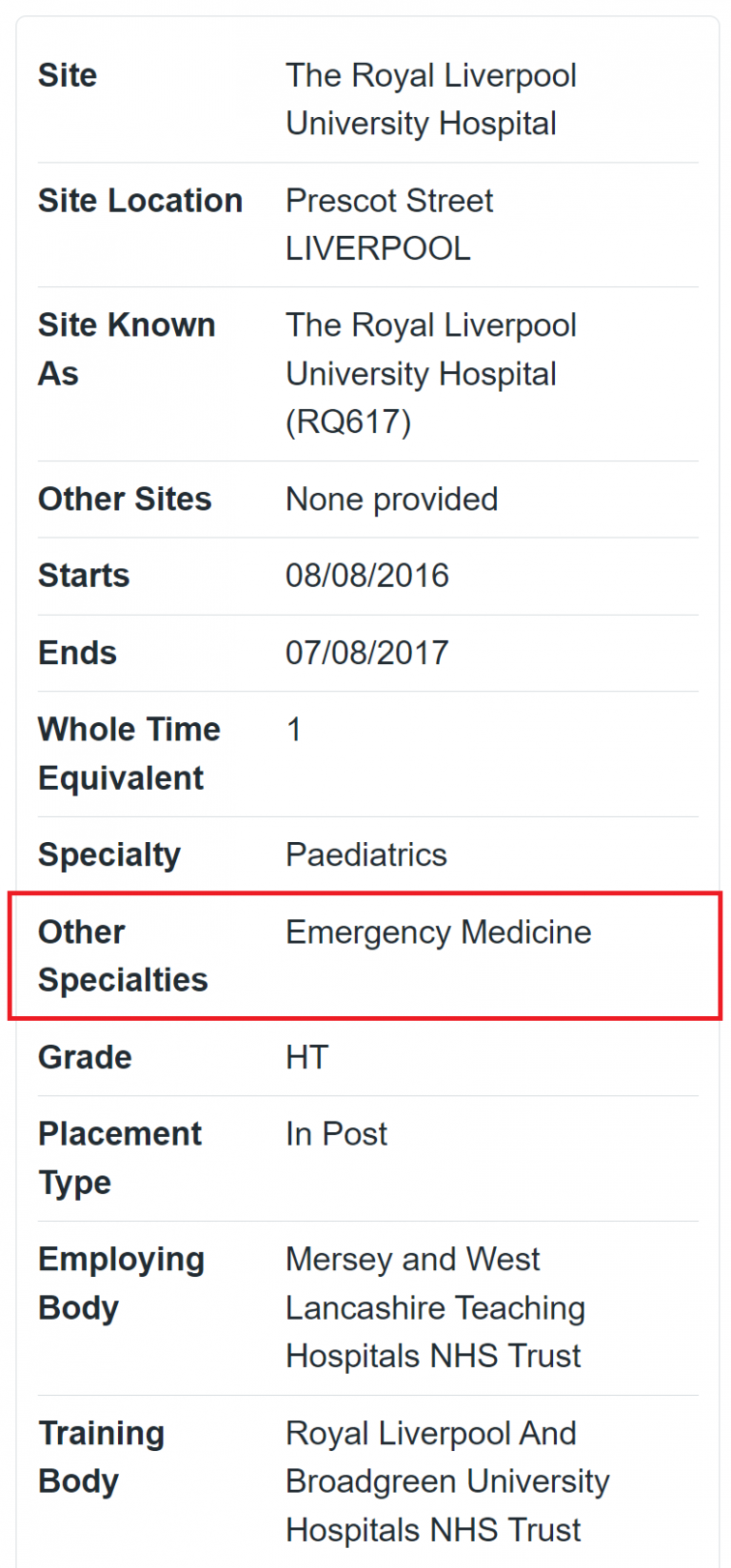Select the end date 07/08/2017

click(367, 653)
